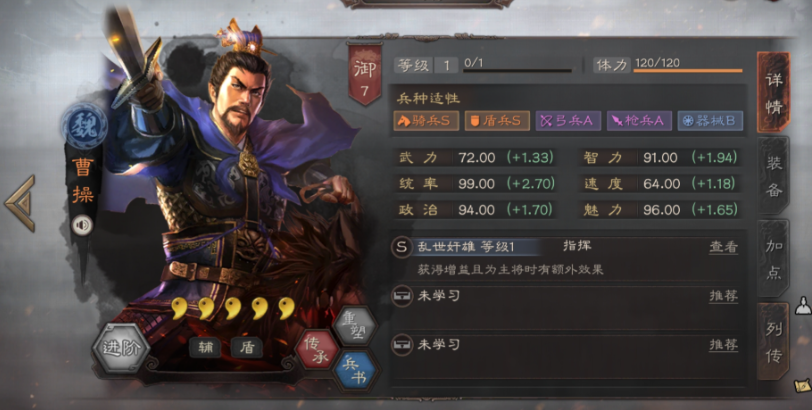Open the 进阶 hexagon button
Screen dimensions: 812x410
click(x=121, y=348)
